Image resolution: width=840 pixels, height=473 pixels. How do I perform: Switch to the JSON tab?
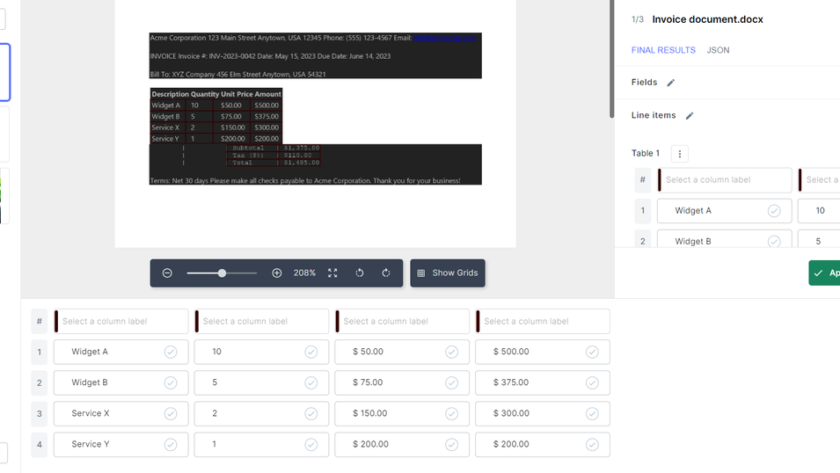pos(718,50)
